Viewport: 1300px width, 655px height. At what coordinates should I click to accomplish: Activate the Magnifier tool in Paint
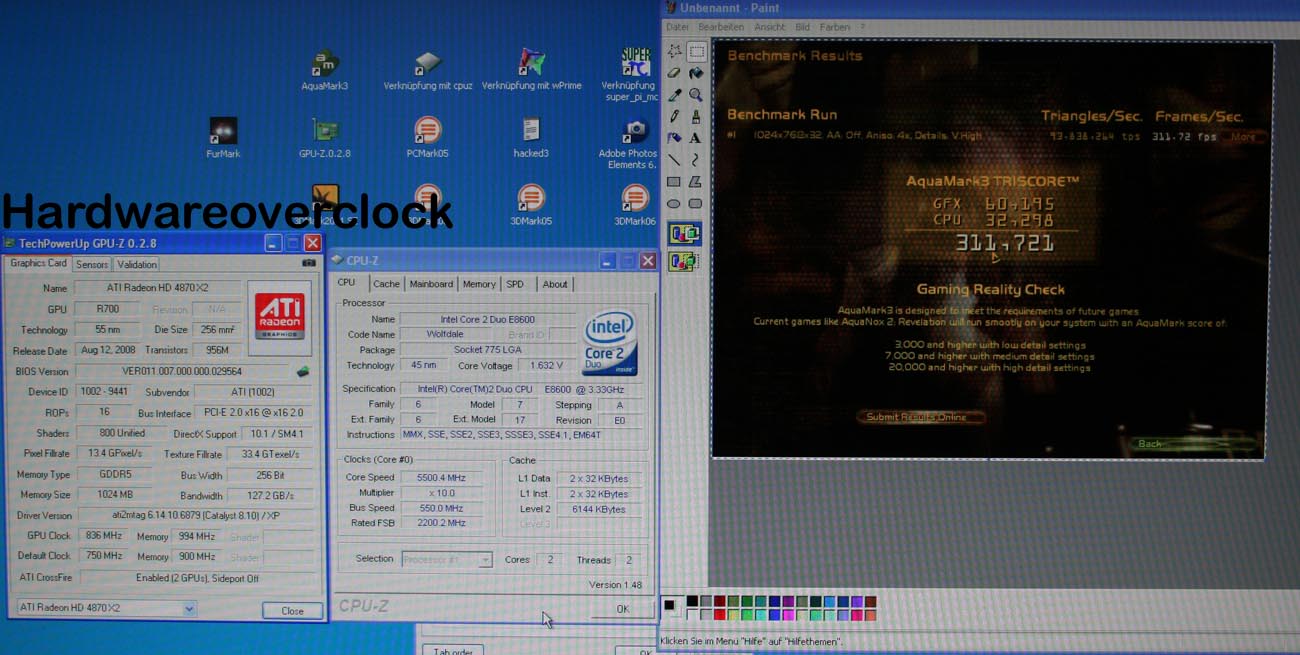point(696,95)
